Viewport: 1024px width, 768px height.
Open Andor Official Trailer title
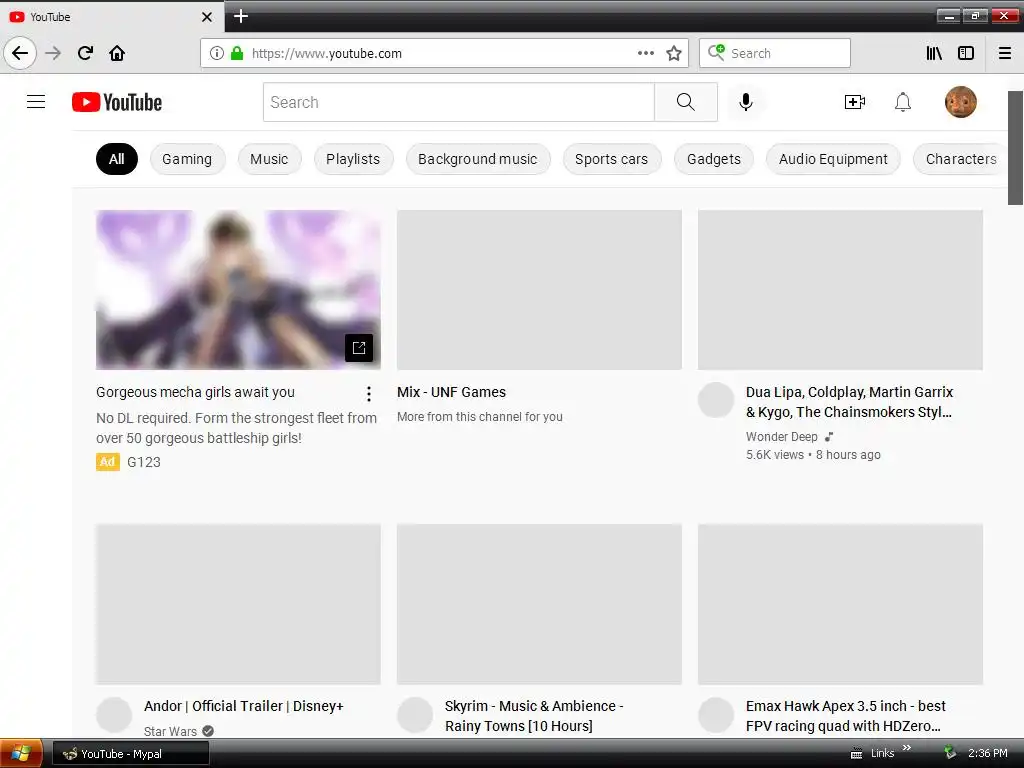[x=244, y=707]
